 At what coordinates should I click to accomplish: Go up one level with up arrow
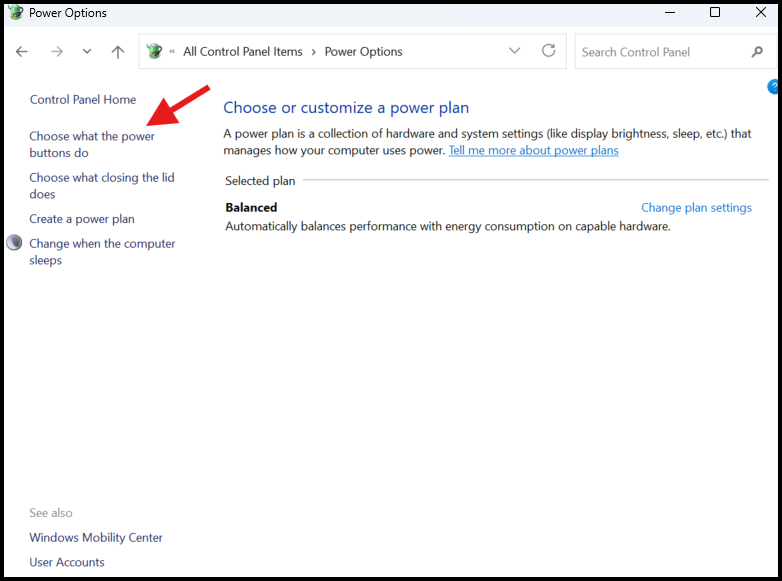click(x=118, y=51)
